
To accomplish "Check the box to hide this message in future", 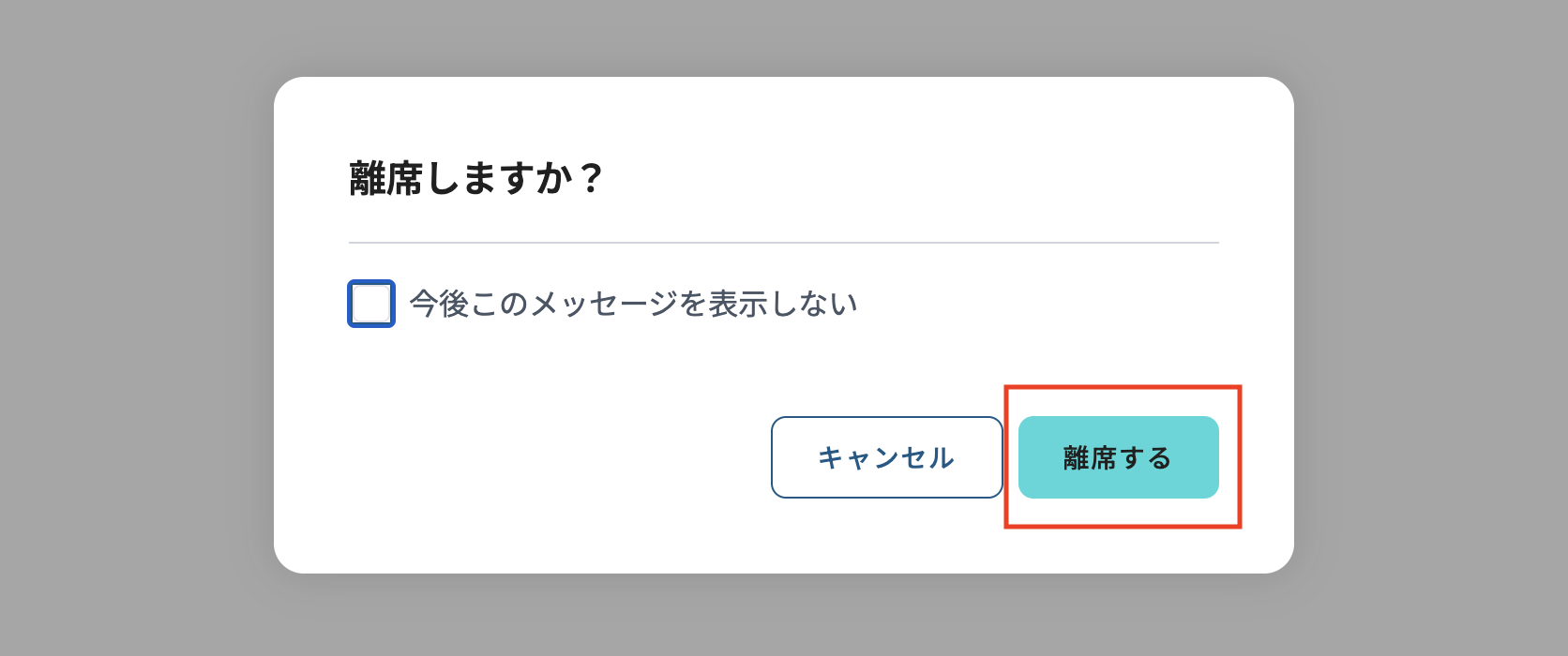I will 370,303.
